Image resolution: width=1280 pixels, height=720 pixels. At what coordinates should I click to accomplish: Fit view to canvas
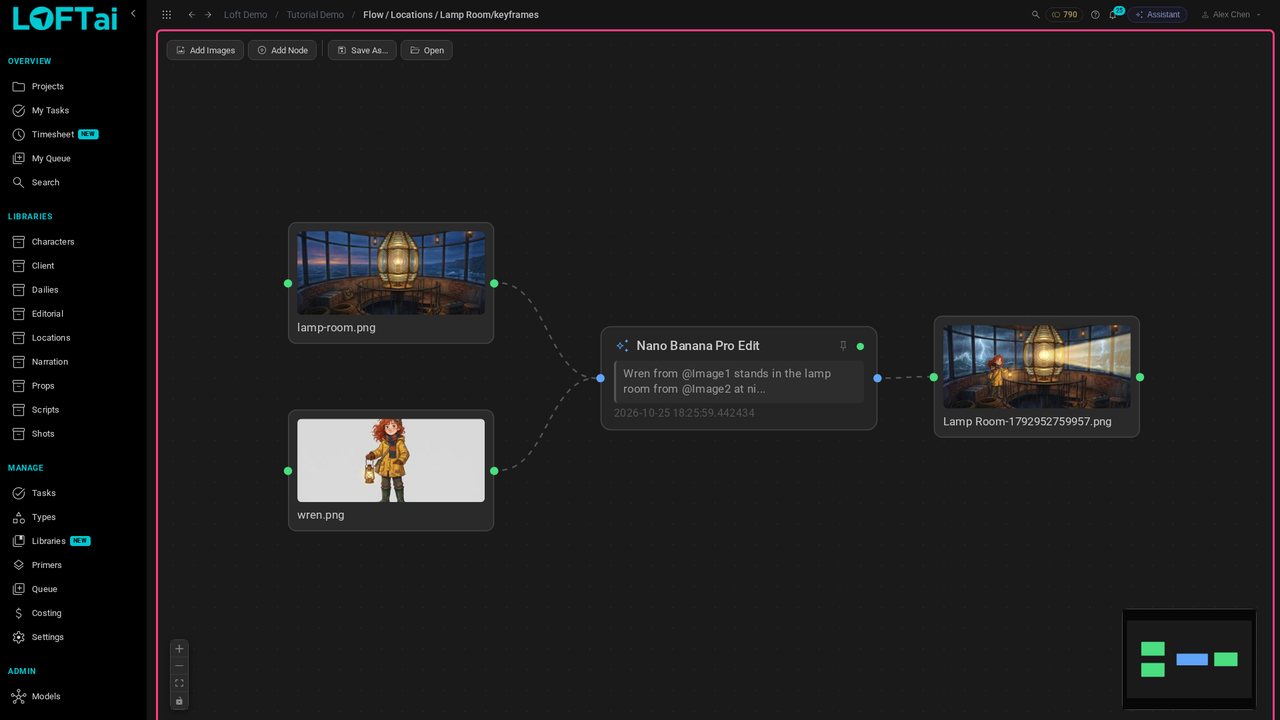(x=179, y=684)
